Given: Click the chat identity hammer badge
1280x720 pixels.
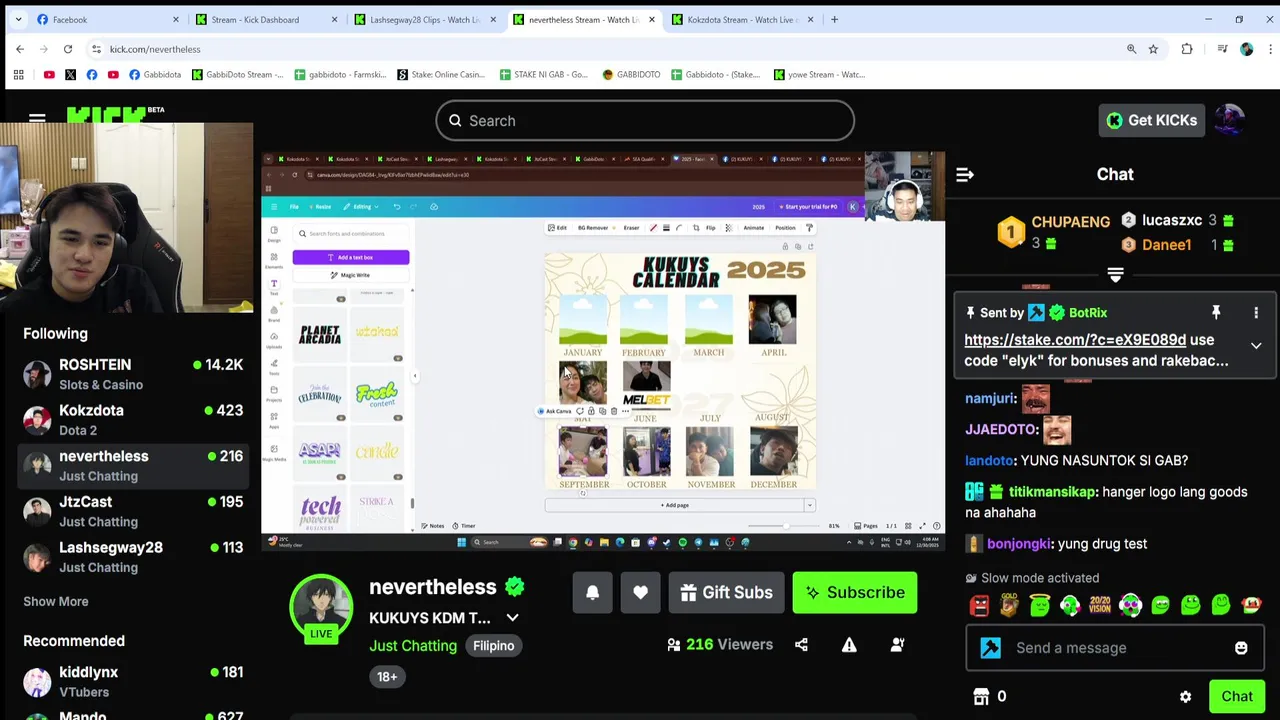Looking at the screenshot, I should 991,648.
